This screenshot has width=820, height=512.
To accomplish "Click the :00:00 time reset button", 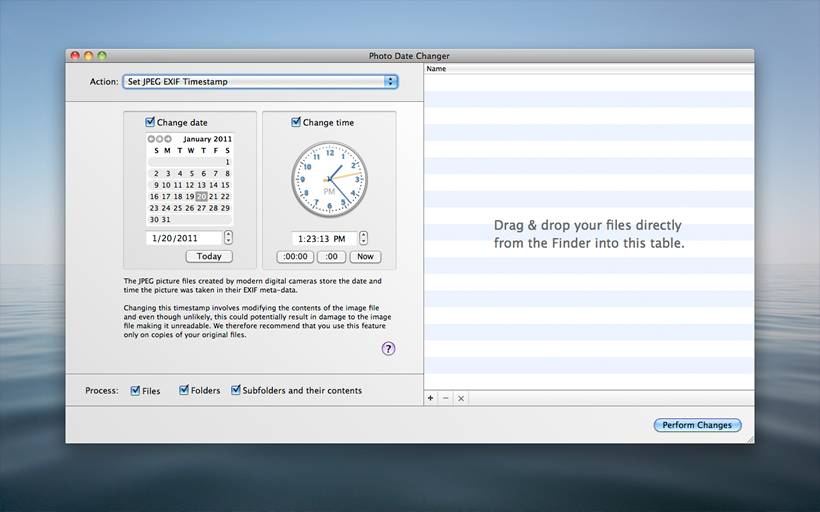I will (295, 257).
